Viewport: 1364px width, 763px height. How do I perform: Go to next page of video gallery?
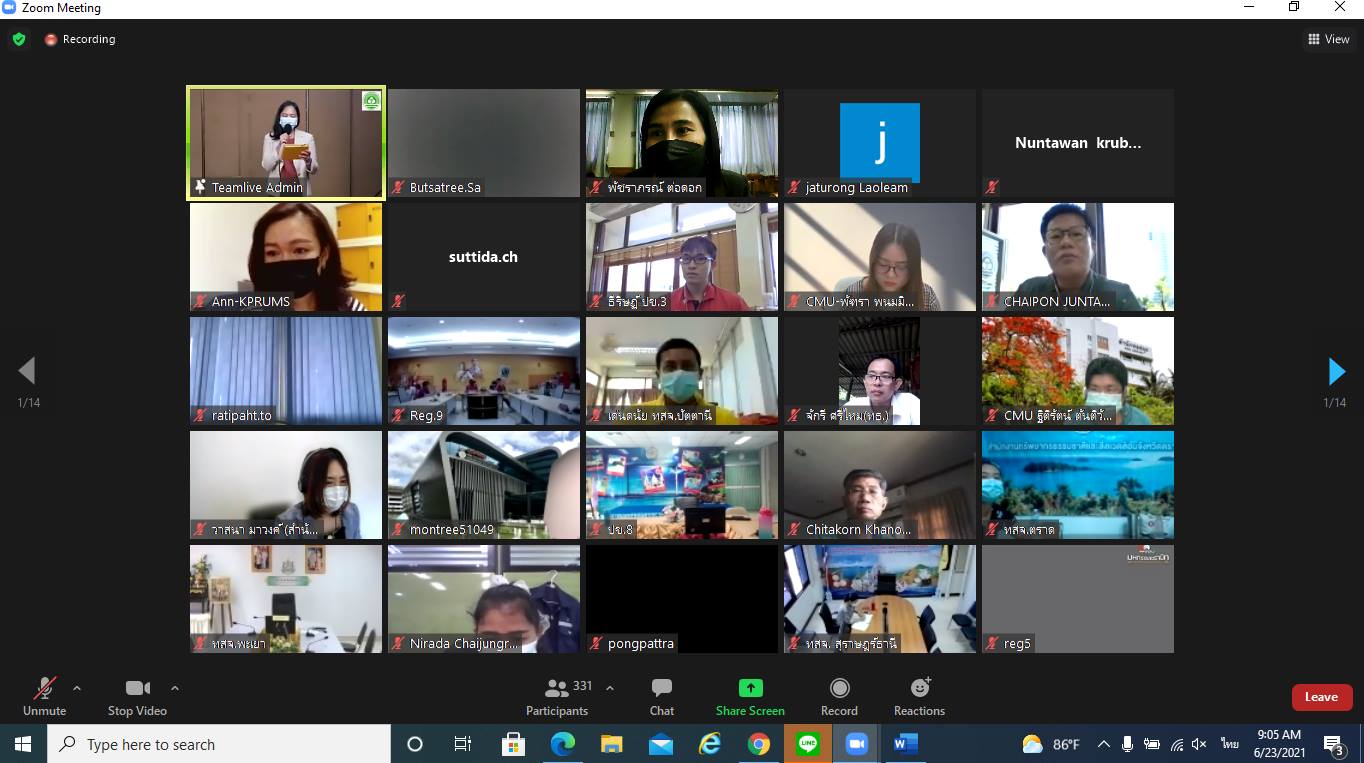click(x=1336, y=371)
